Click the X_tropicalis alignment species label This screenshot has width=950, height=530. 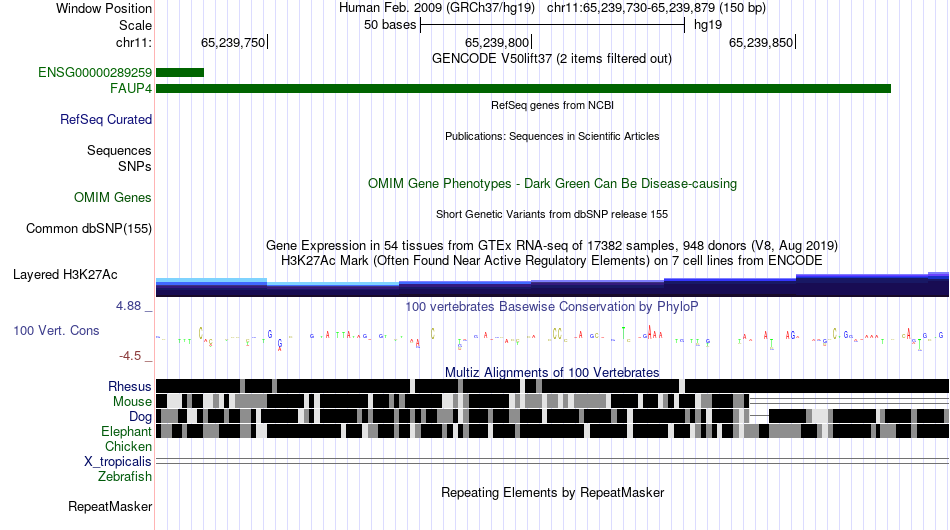click(x=118, y=462)
